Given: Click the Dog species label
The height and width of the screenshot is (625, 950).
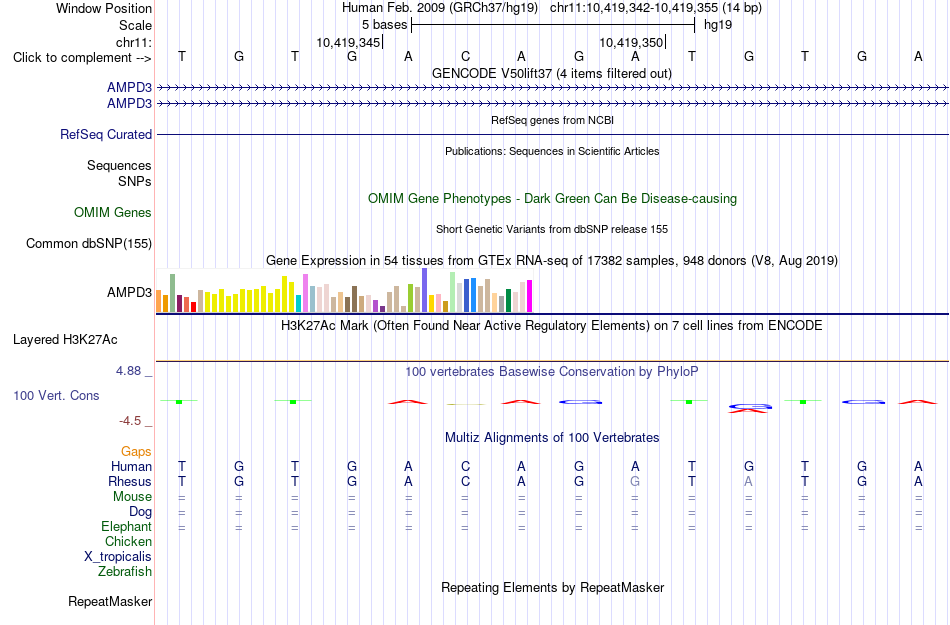Looking at the screenshot, I should [141, 512].
